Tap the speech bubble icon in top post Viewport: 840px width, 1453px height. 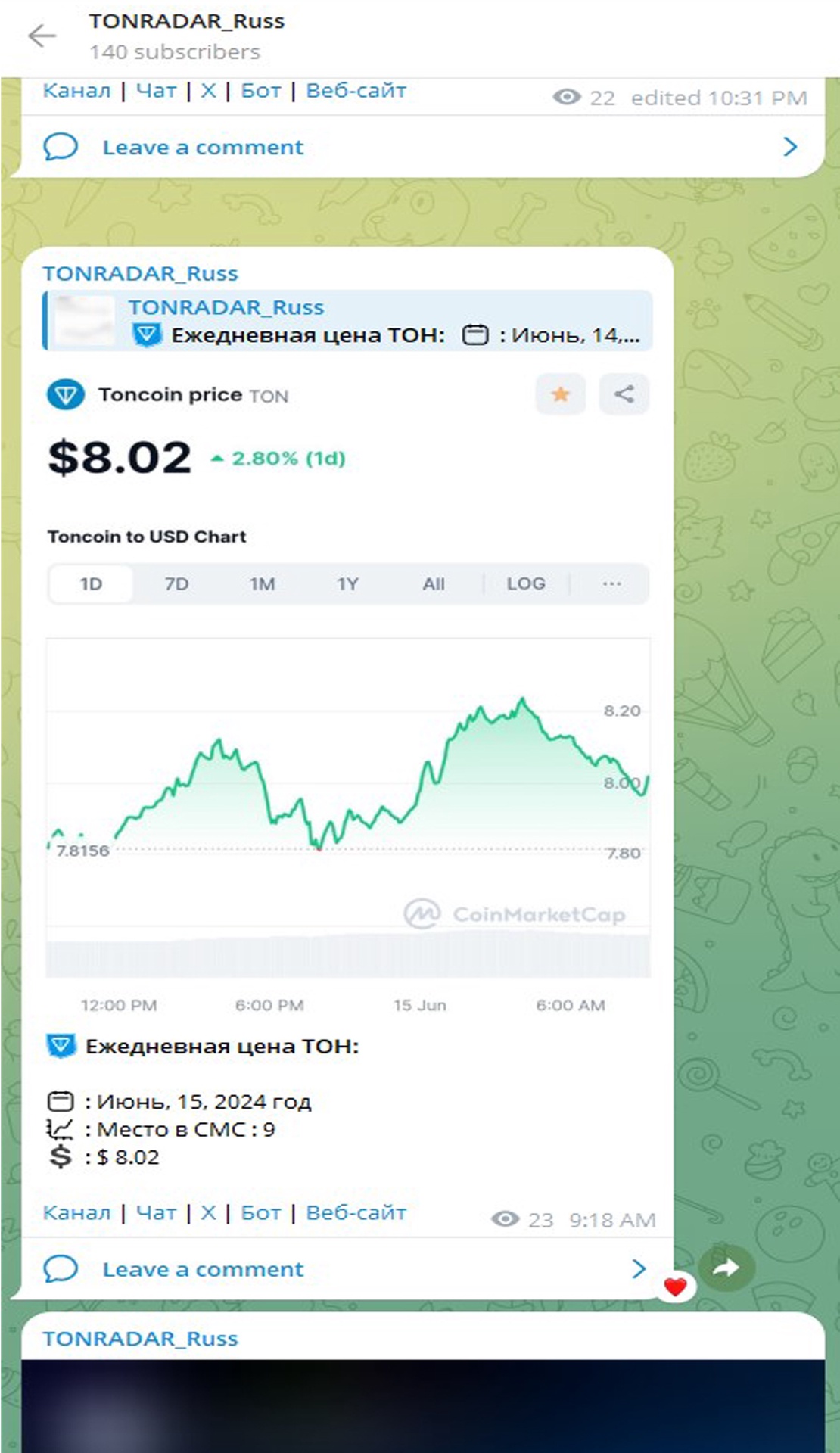(x=61, y=147)
